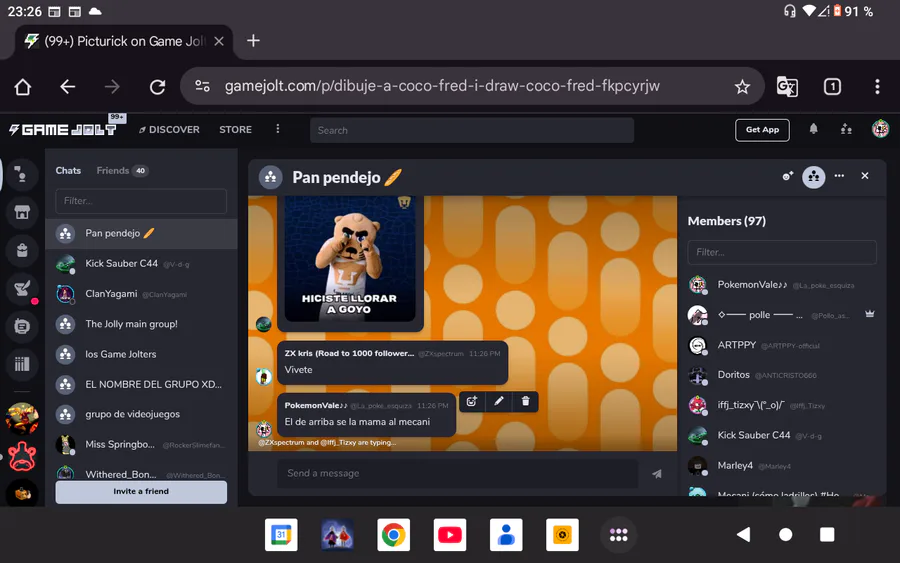This screenshot has width=900, height=563.
Task: Click the Invite a friend button
Action: click(141, 492)
